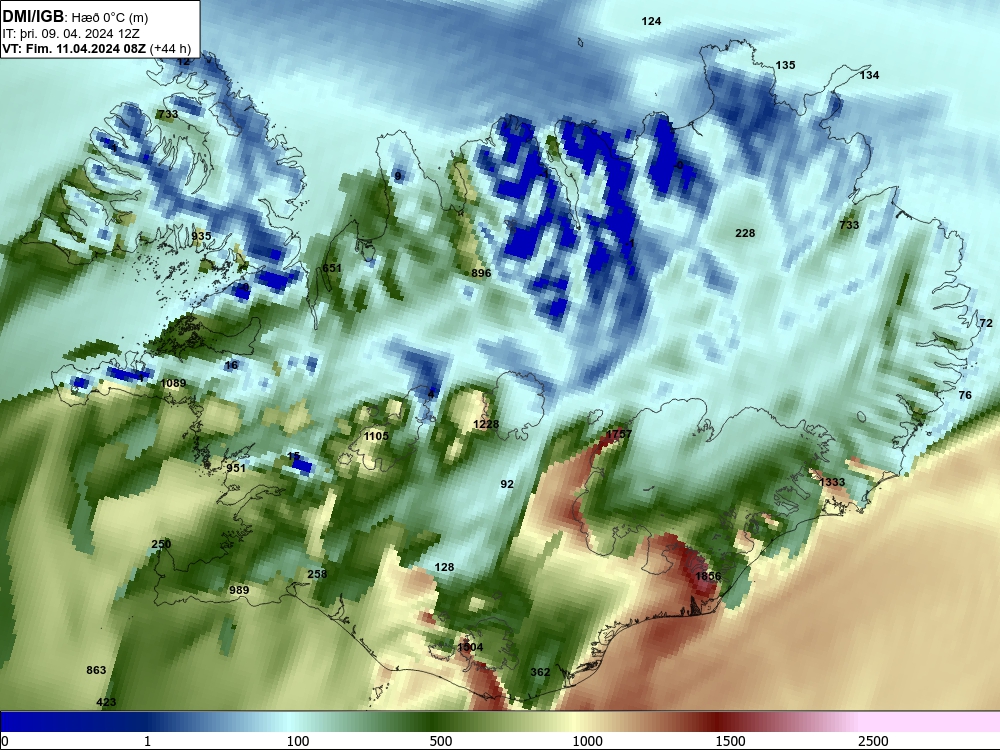
Task: Click the DMI/IGB title label
Action: (33, 17)
